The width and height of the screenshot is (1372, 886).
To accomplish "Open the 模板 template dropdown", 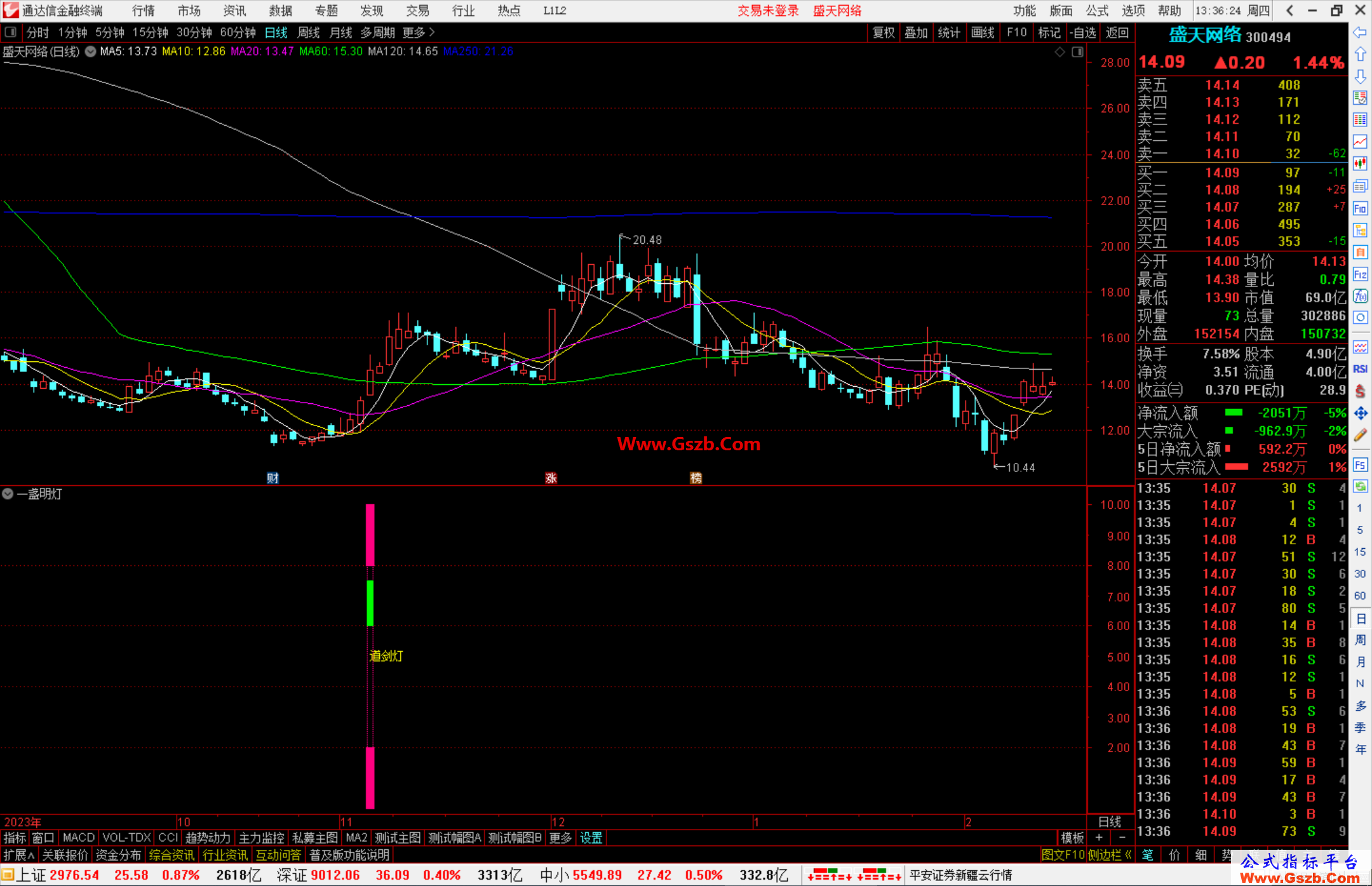I will 1072,838.
